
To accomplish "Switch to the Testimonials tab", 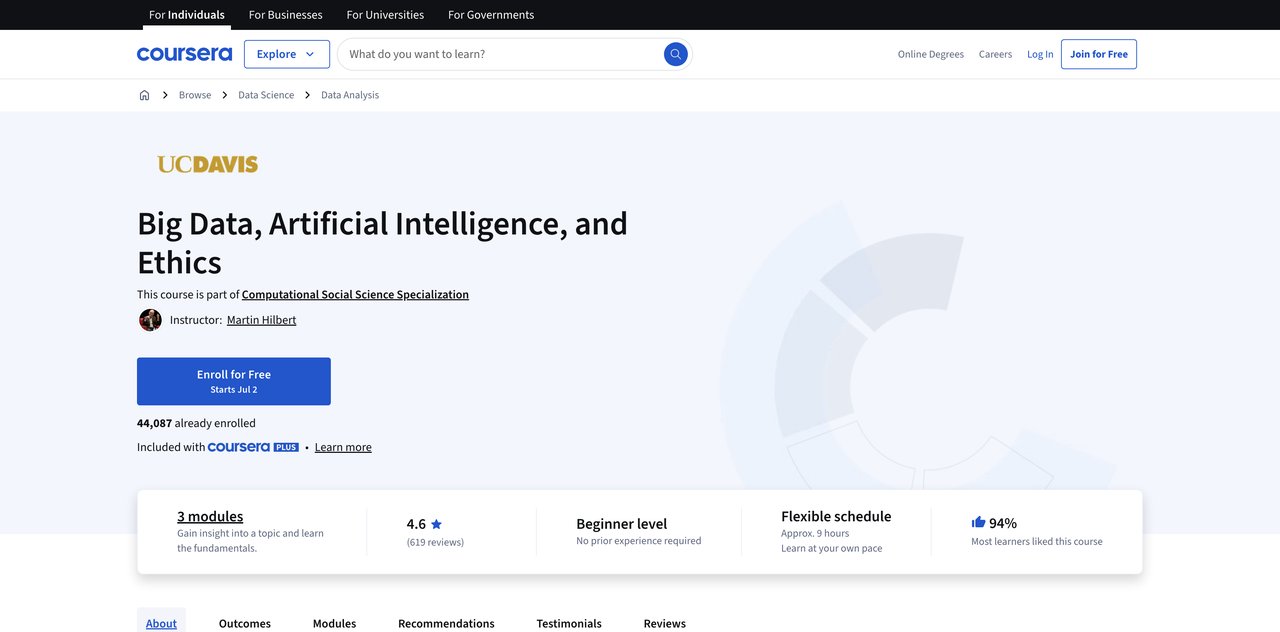I will click(569, 623).
